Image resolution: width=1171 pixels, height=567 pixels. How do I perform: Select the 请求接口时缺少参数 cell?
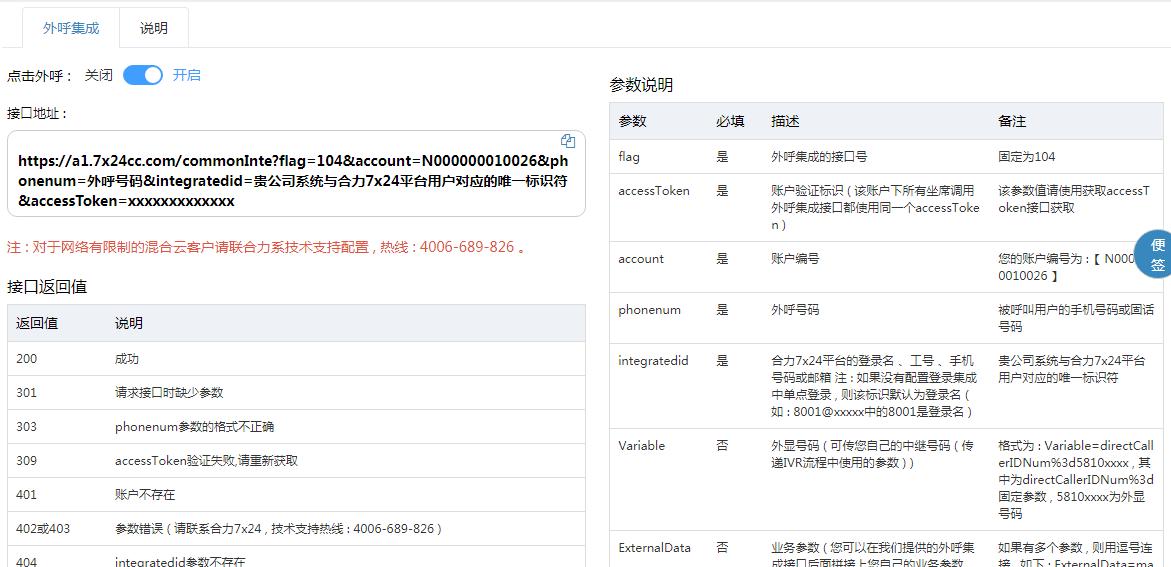point(170,392)
